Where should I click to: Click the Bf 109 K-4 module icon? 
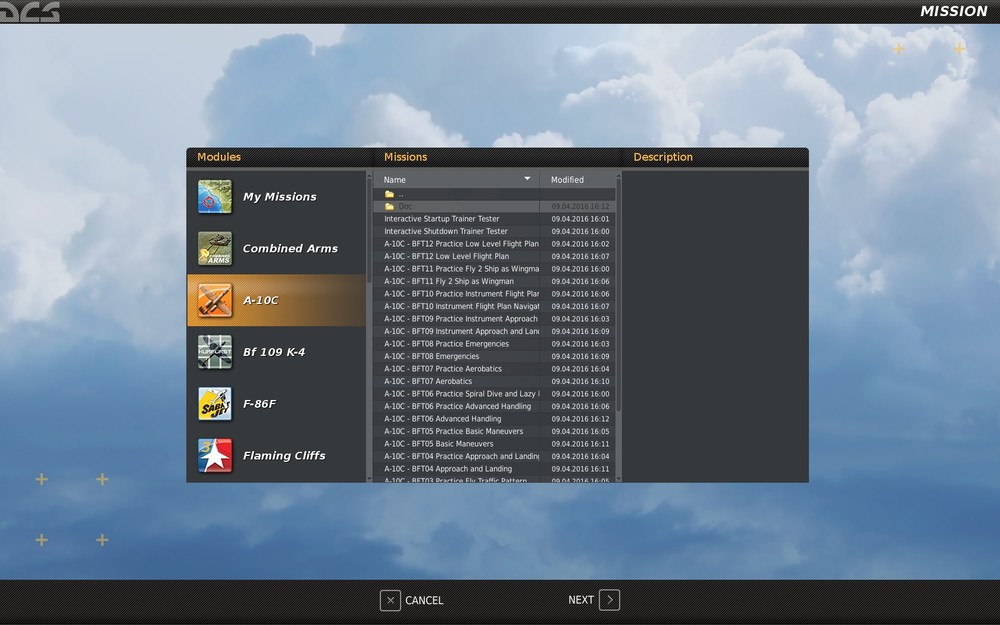click(x=215, y=351)
